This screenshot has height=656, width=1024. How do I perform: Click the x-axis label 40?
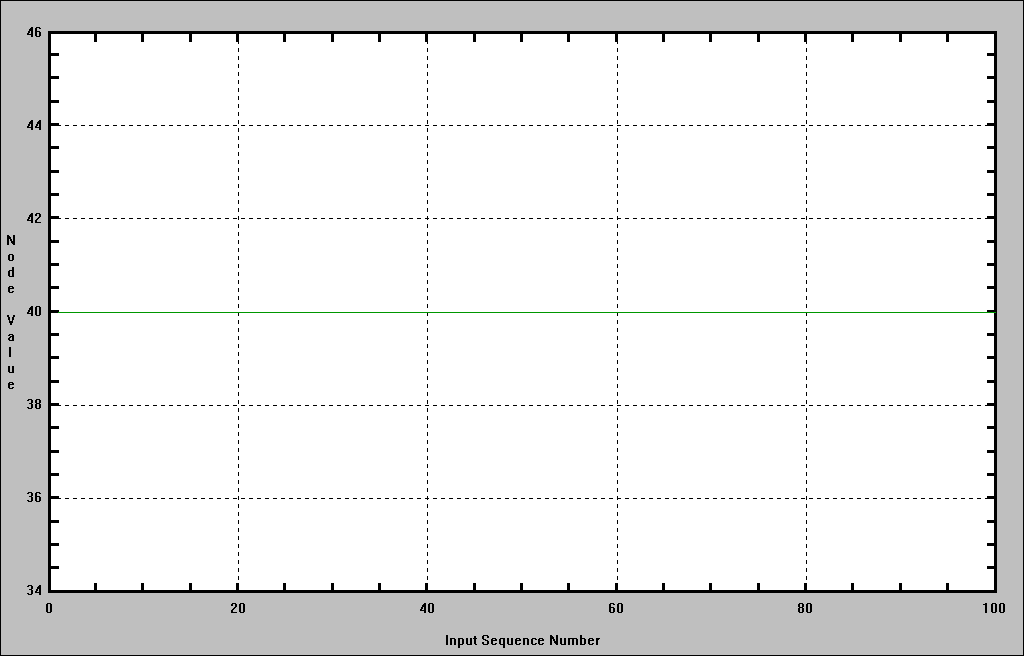click(426, 609)
